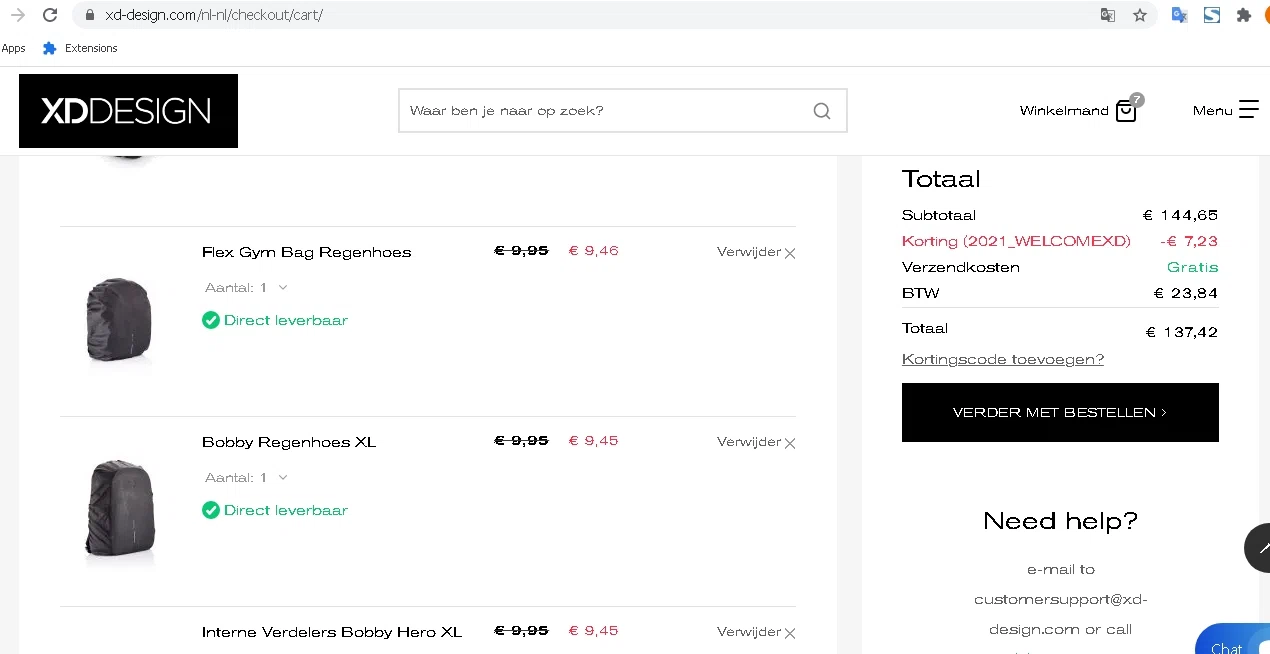The width and height of the screenshot is (1270, 654).
Task: Open the Extensions puzzle icon in toolbar
Action: [x=1243, y=15]
